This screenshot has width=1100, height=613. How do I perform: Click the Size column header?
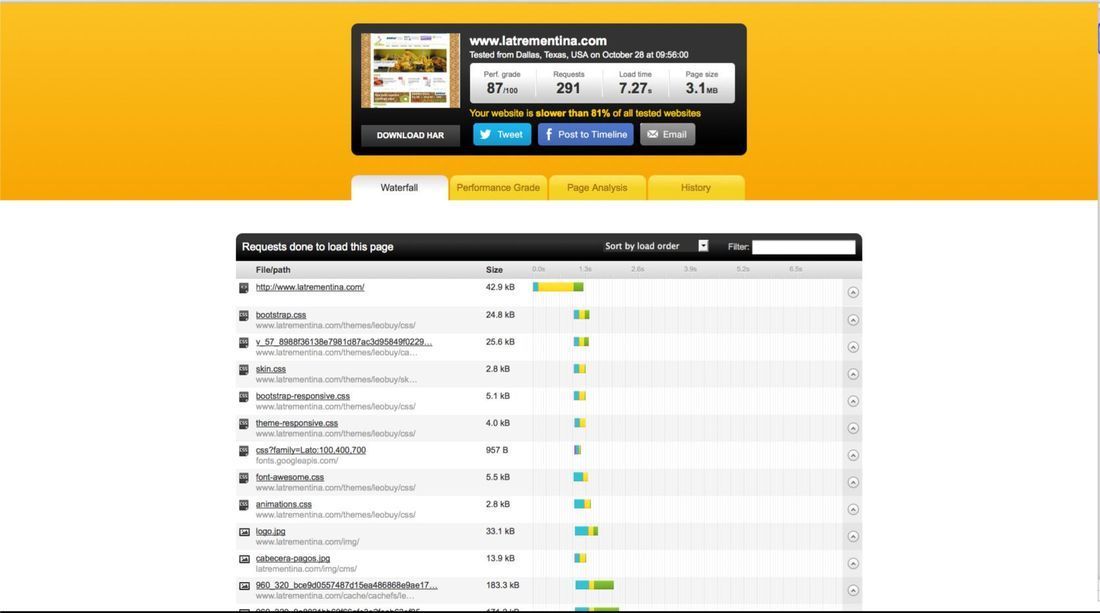[494, 270]
